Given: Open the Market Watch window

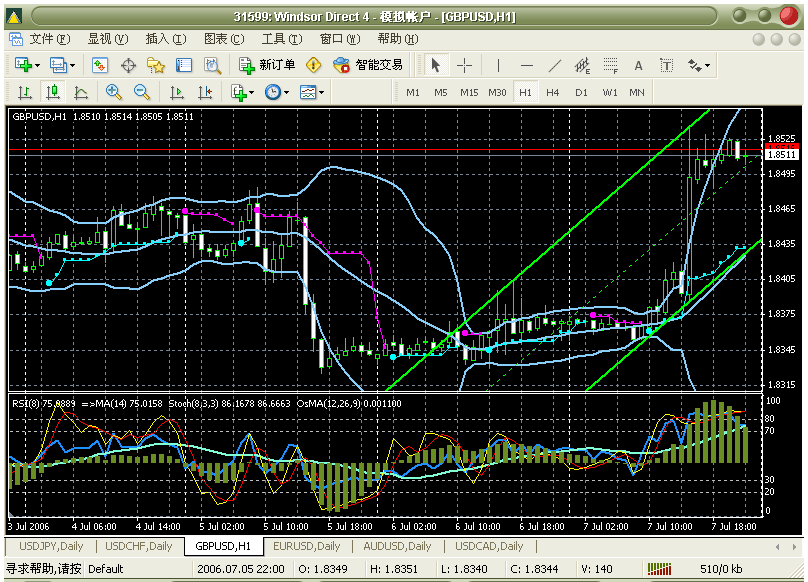Looking at the screenshot, I should point(100,65).
